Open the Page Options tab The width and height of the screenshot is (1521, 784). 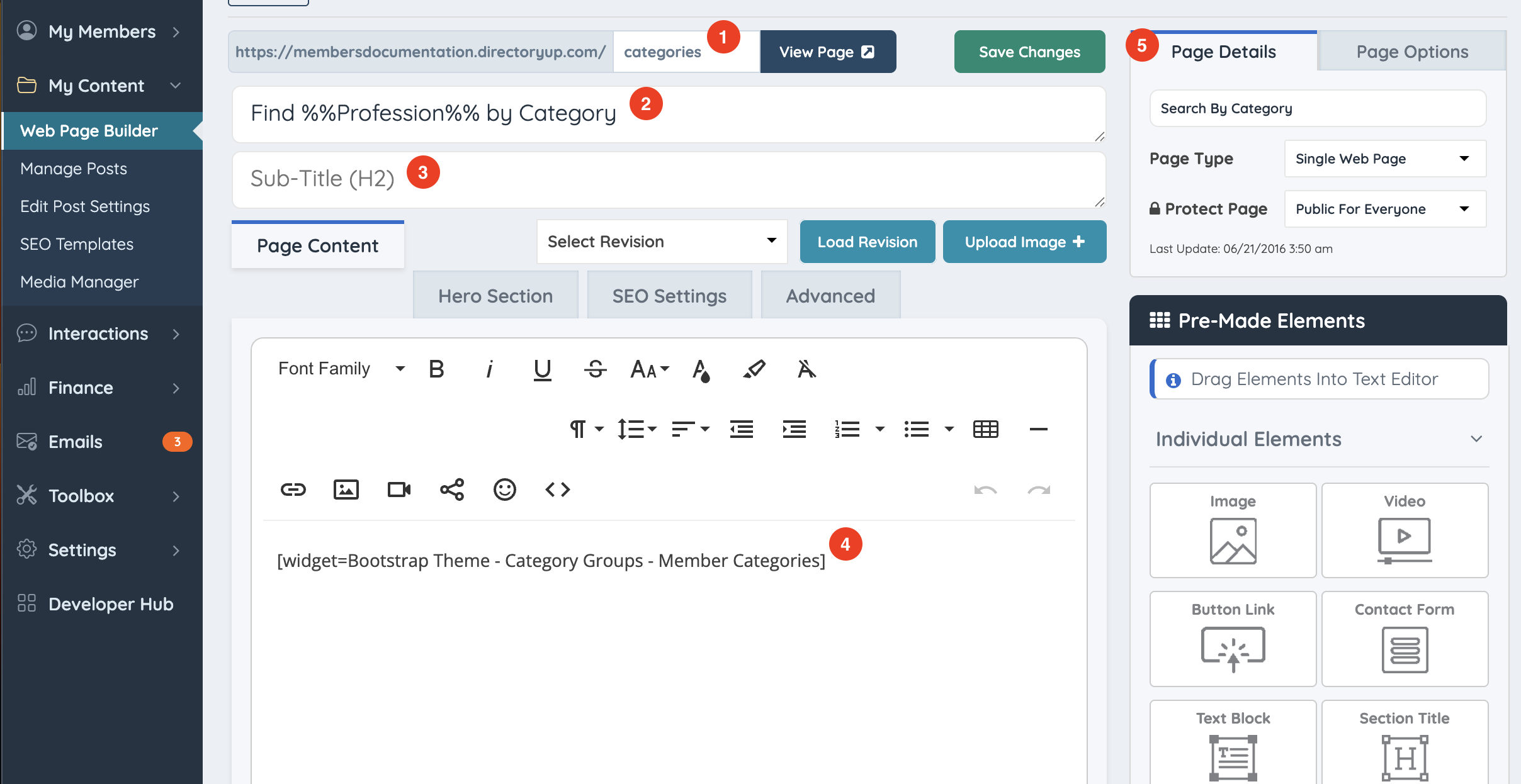point(1411,52)
